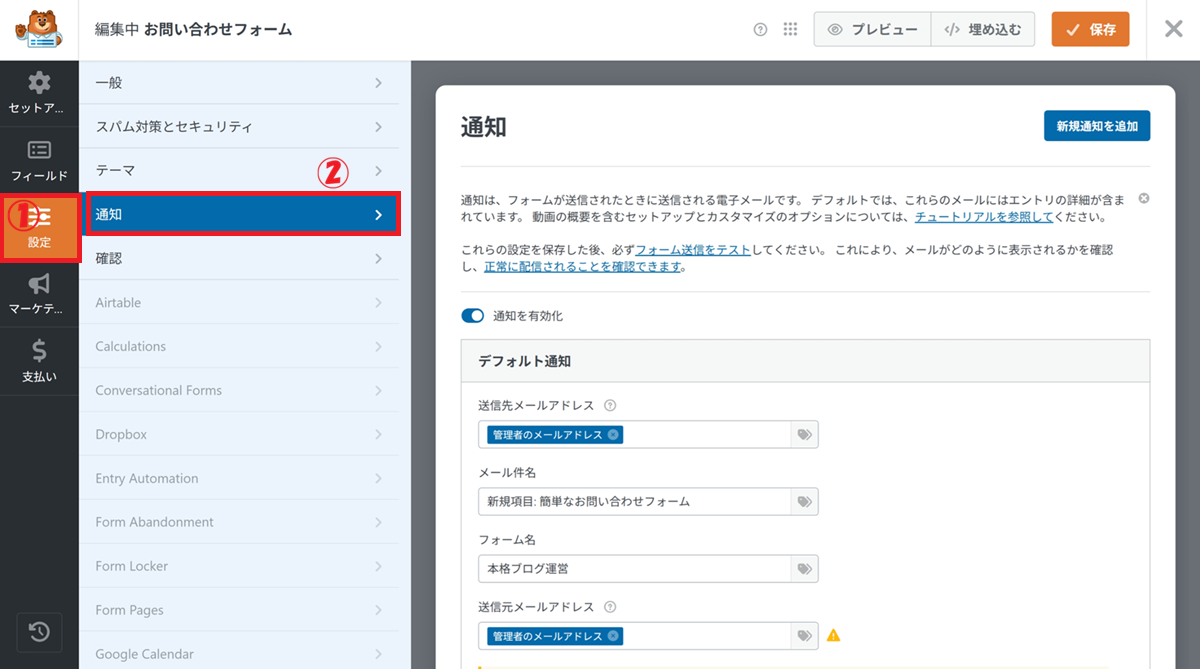Screen dimensions: 1200x669
Task: Click the フォーム名 input field
Action: tap(635, 568)
